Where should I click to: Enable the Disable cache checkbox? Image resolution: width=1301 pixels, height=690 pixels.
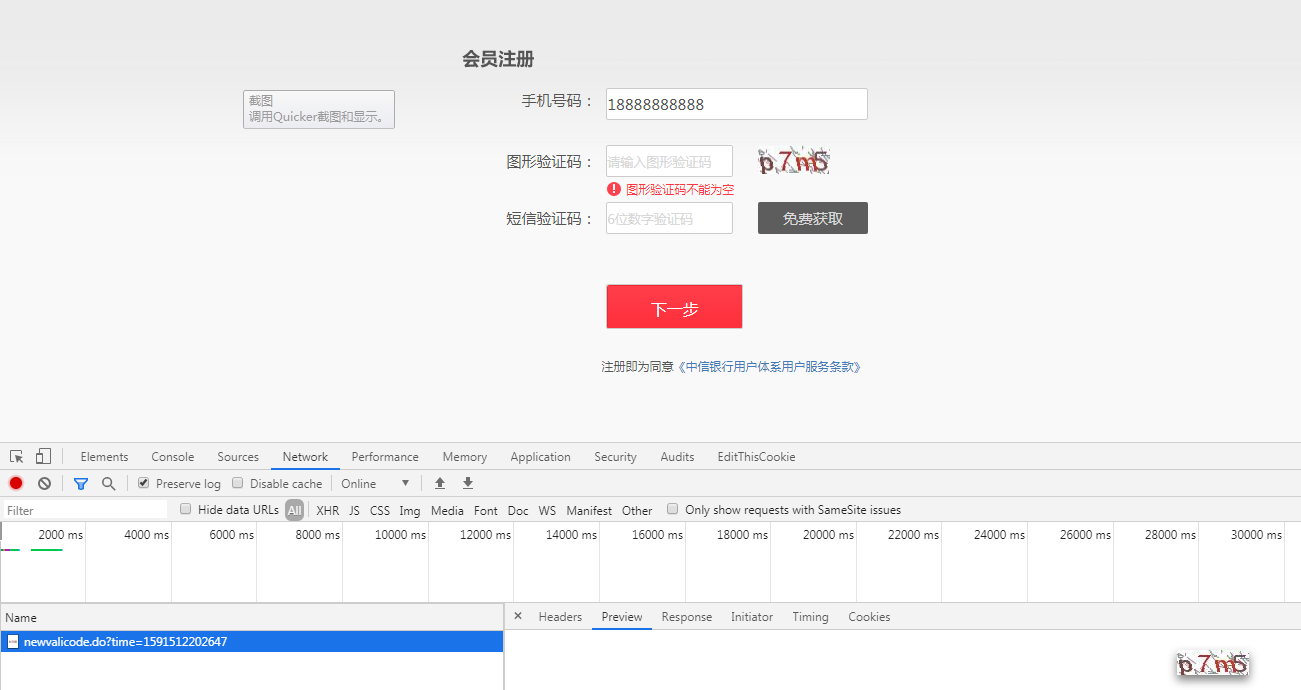click(x=238, y=483)
